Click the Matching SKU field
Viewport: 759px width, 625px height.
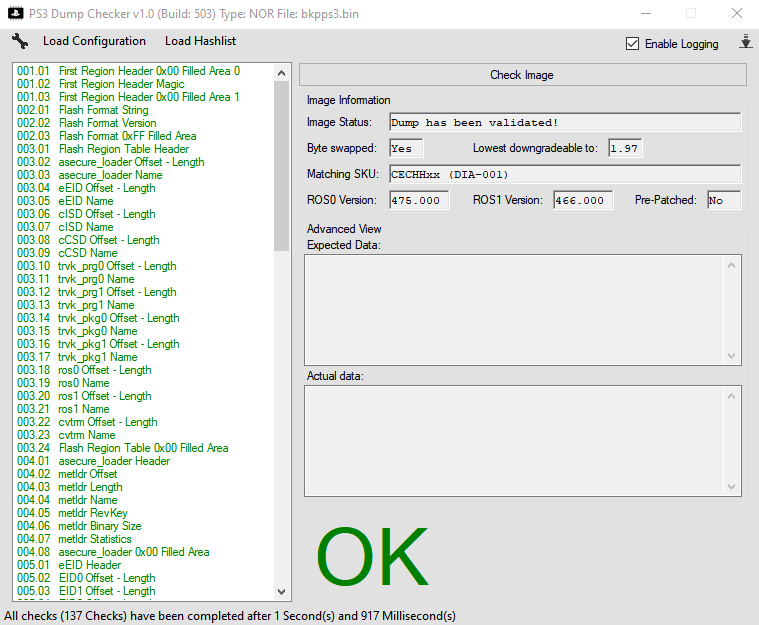pyautogui.click(x=565, y=174)
